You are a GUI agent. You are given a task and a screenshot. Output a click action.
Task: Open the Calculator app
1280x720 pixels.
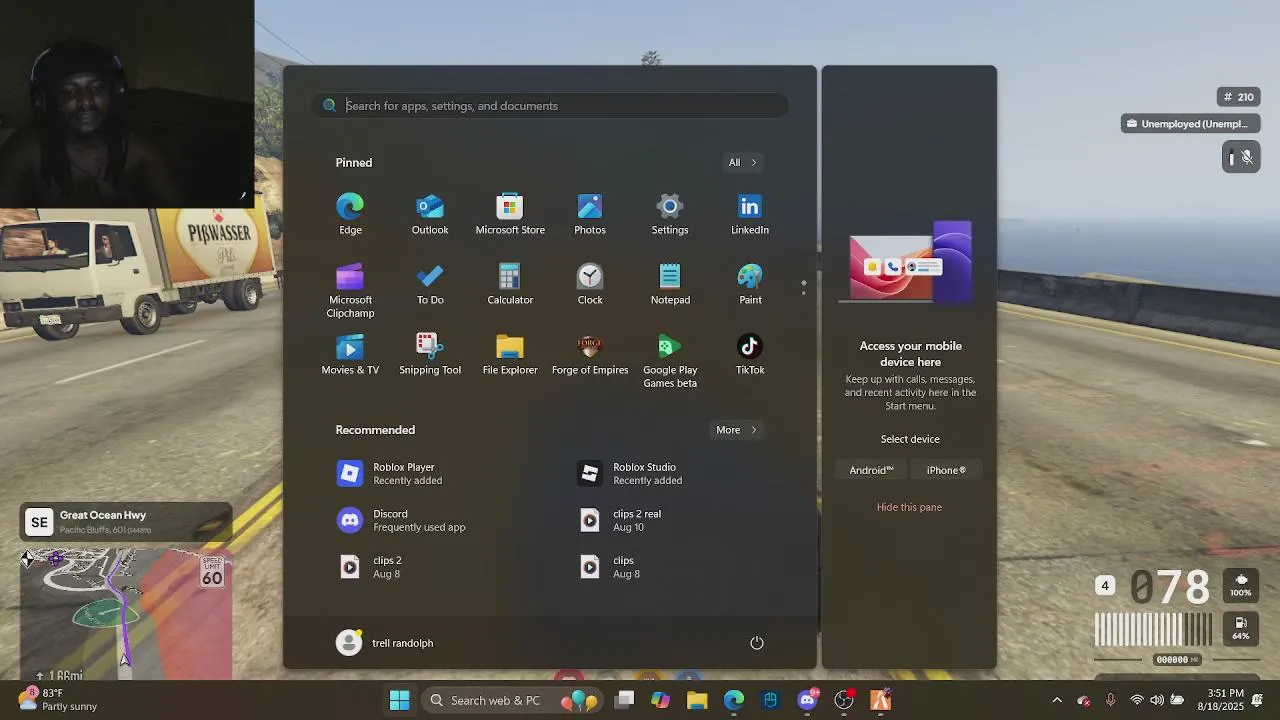510,284
